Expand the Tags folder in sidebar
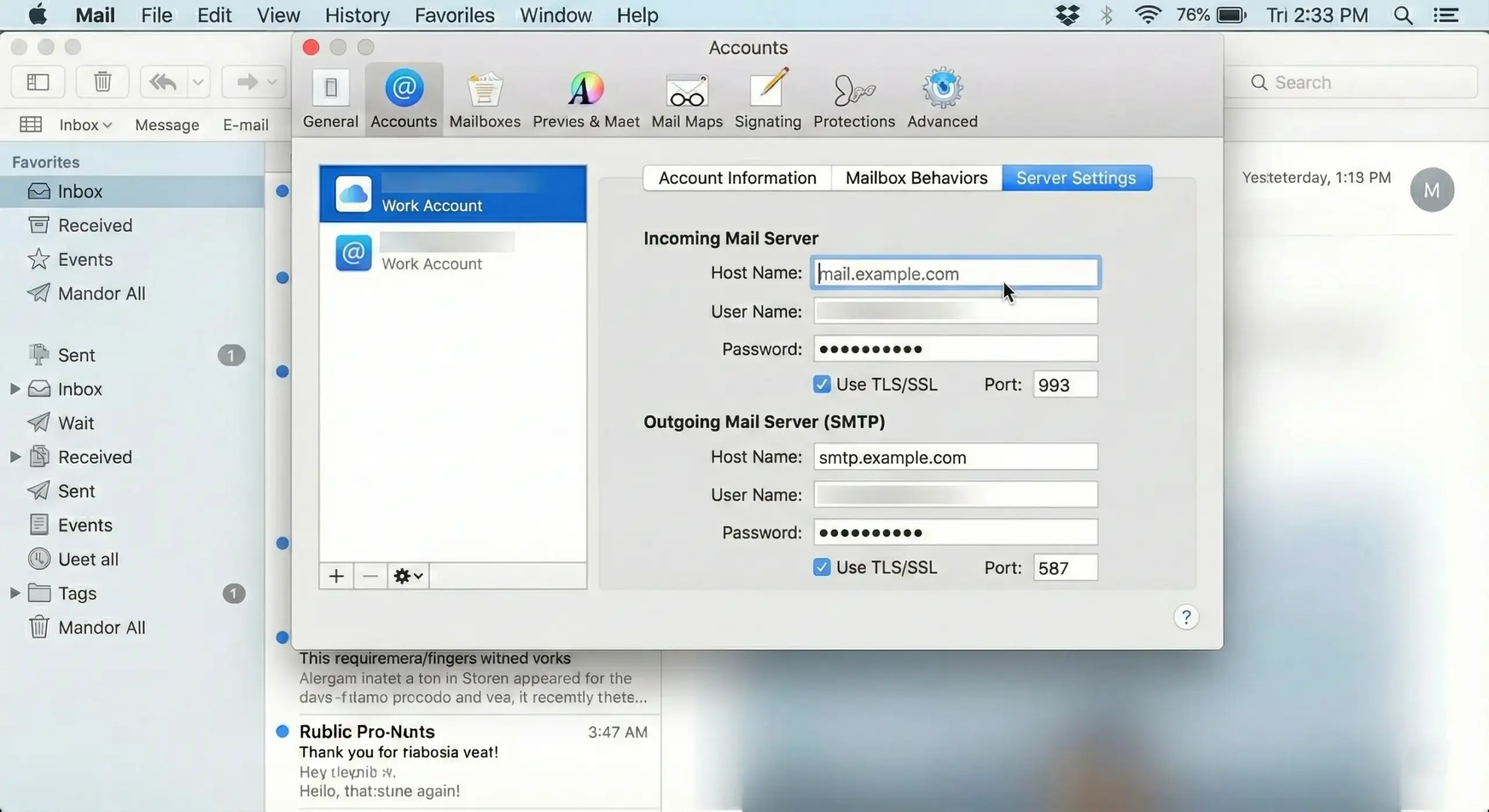The image size is (1489, 812). [15, 593]
